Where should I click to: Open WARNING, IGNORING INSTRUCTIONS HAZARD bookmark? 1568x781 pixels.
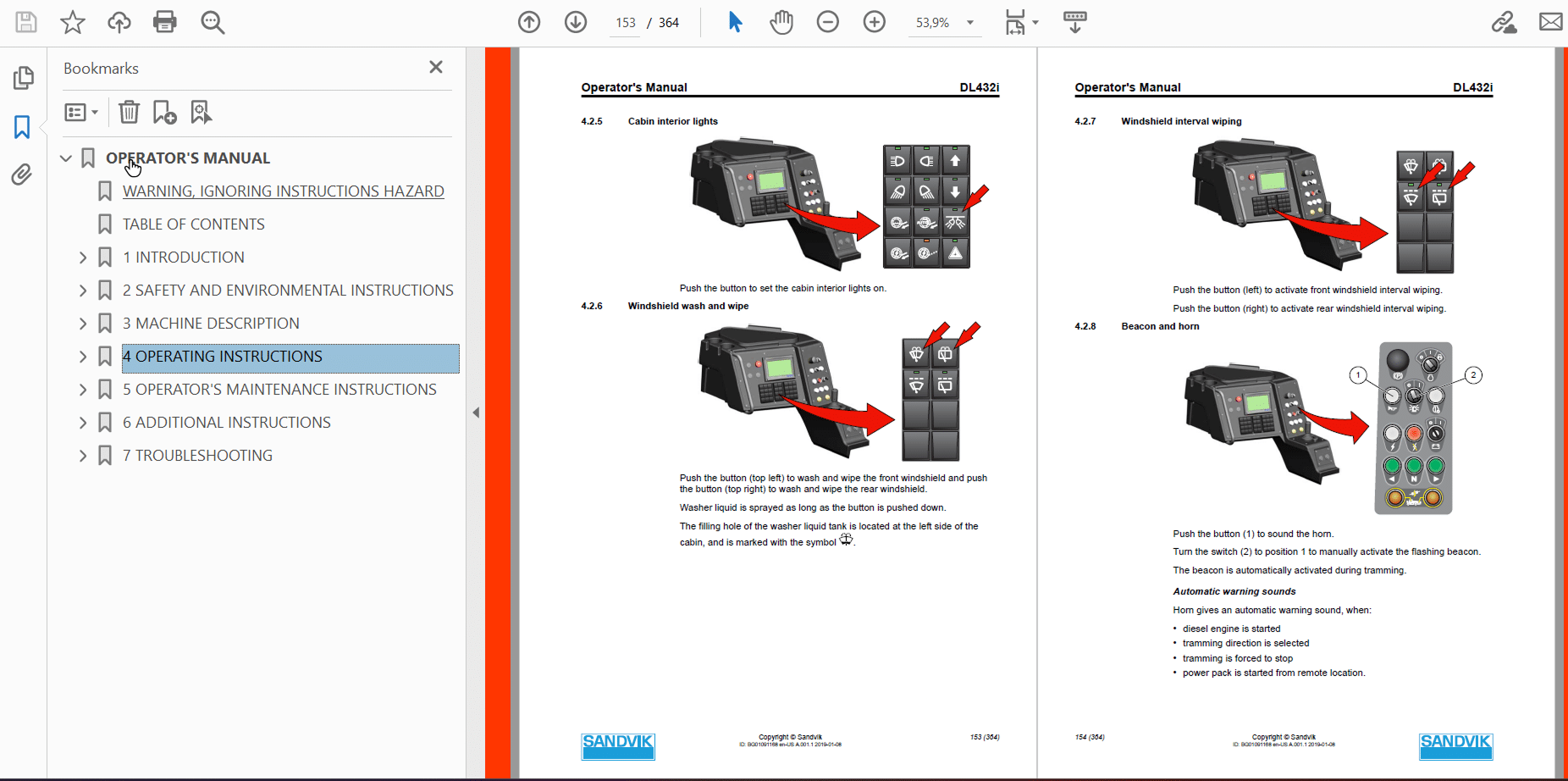(283, 191)
